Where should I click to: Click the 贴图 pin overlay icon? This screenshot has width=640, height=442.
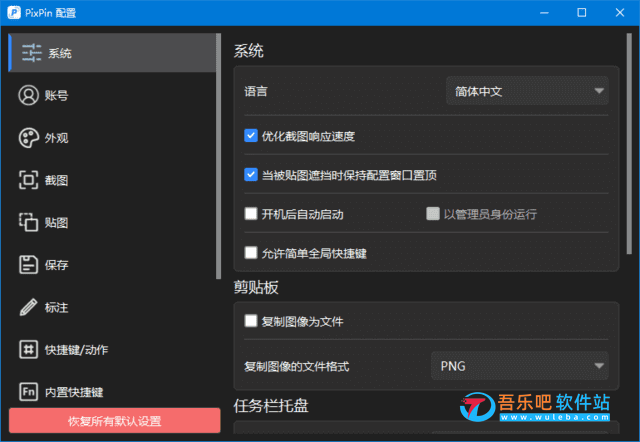point(28,222)
